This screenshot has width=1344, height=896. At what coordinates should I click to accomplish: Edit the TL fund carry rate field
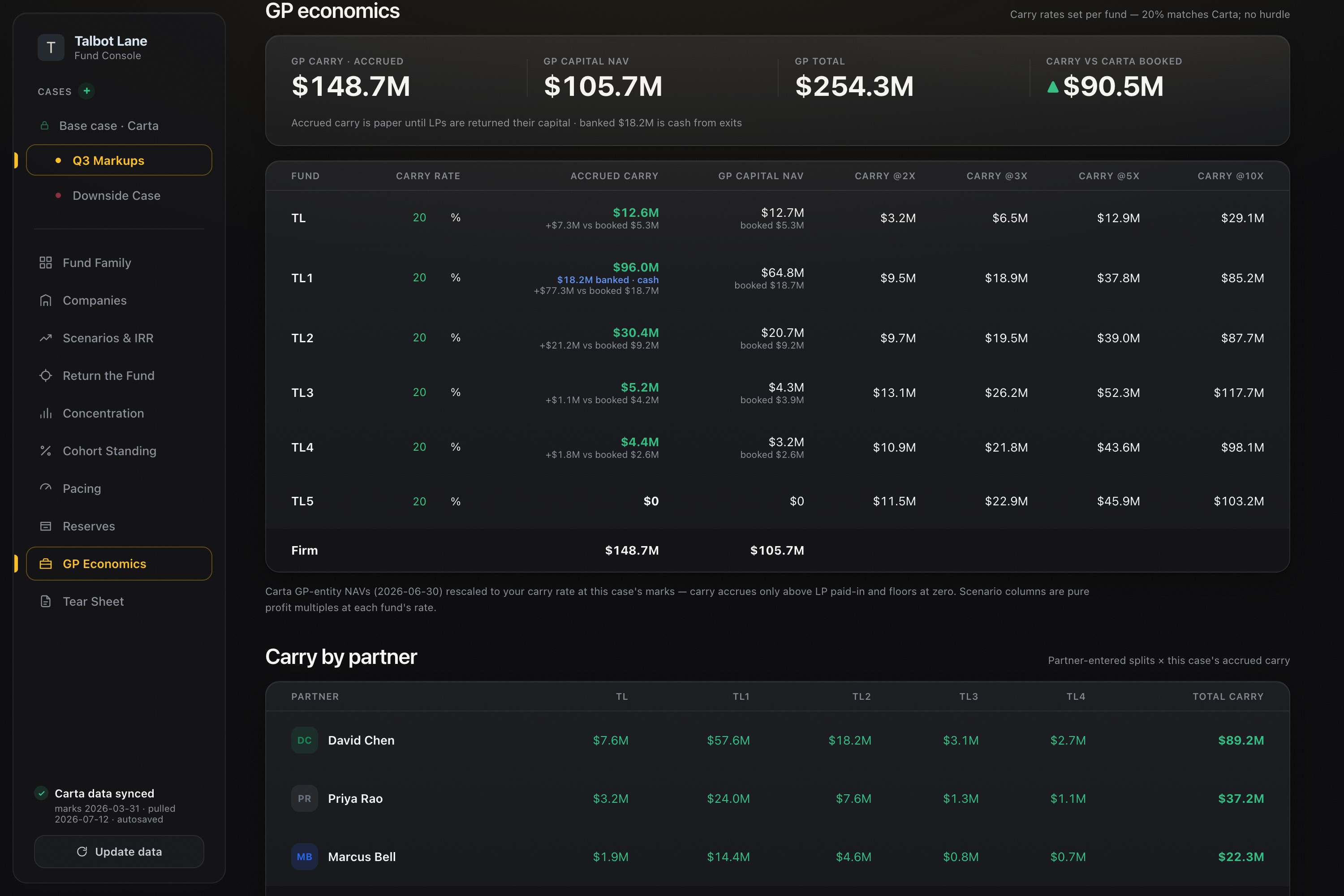point(419,218)
